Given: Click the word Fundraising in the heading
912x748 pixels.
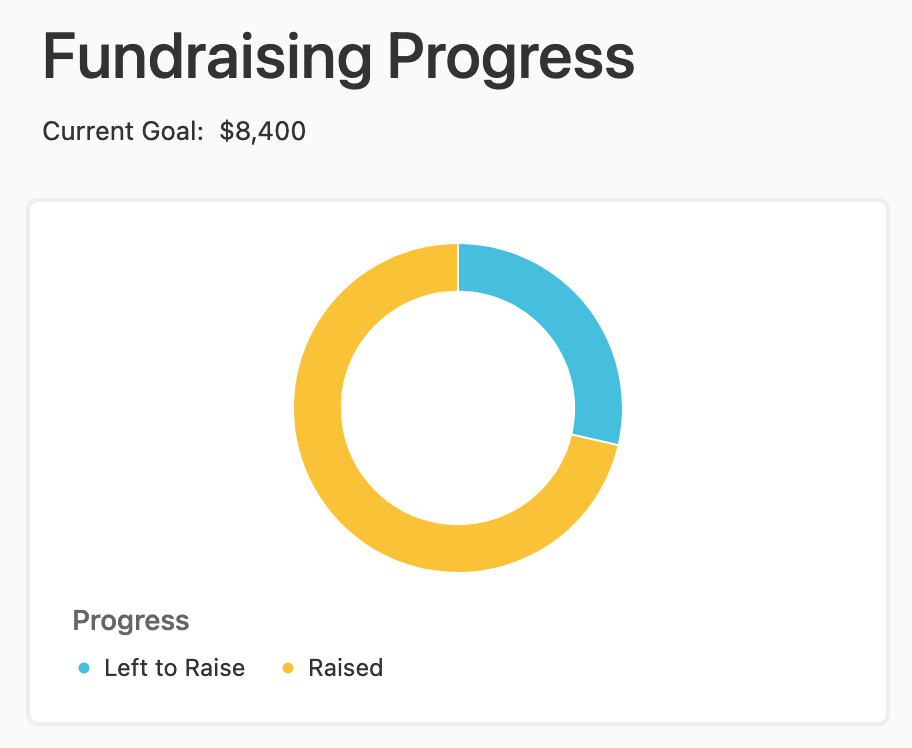Looking at the screenshot, I should (207, 58).
